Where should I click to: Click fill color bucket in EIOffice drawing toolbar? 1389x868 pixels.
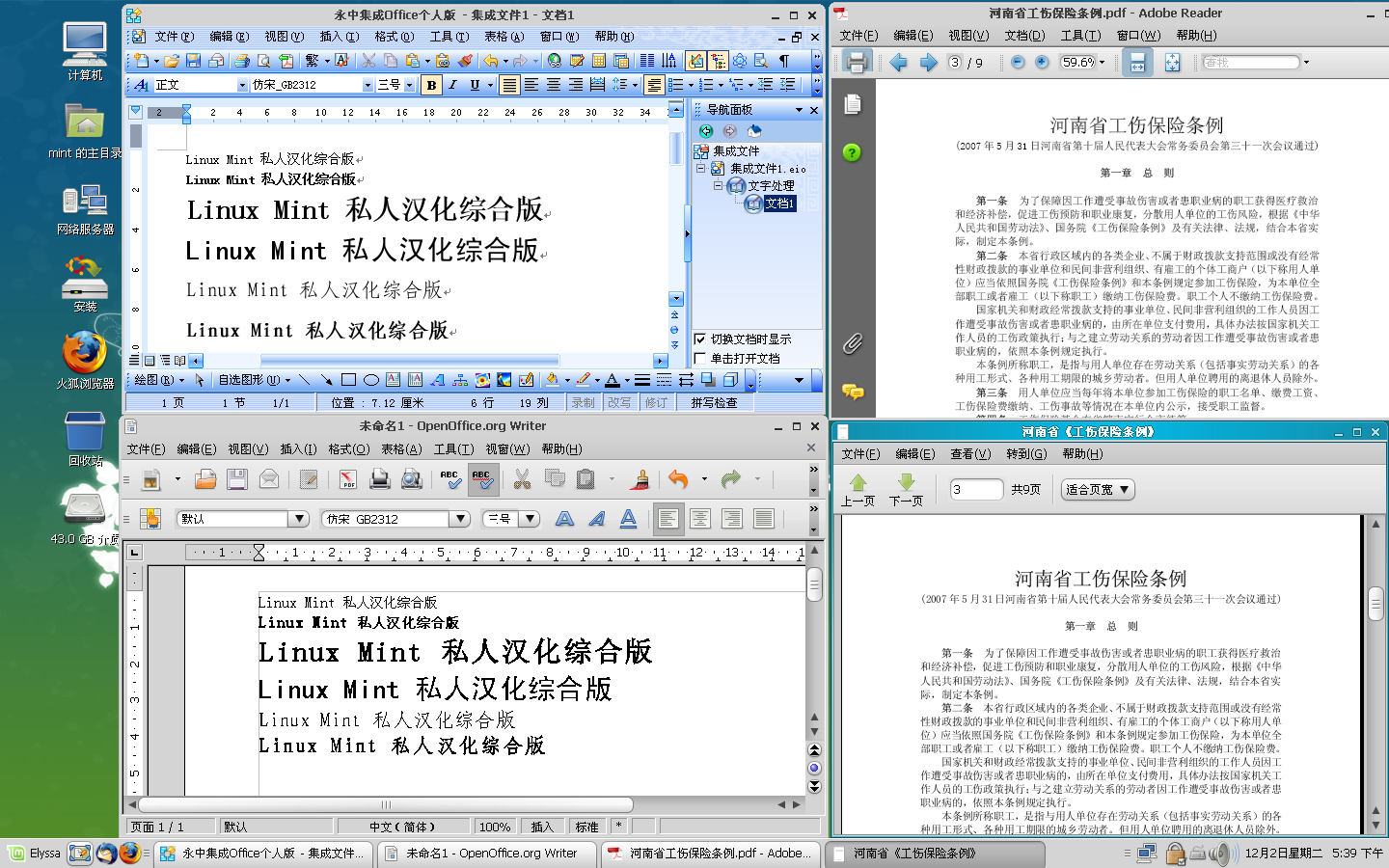(x=552, y=380)
